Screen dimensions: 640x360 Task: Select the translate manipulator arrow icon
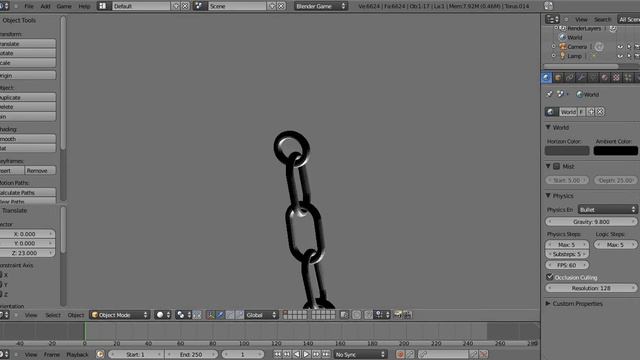pyautogui.click(x=220, y=315)
